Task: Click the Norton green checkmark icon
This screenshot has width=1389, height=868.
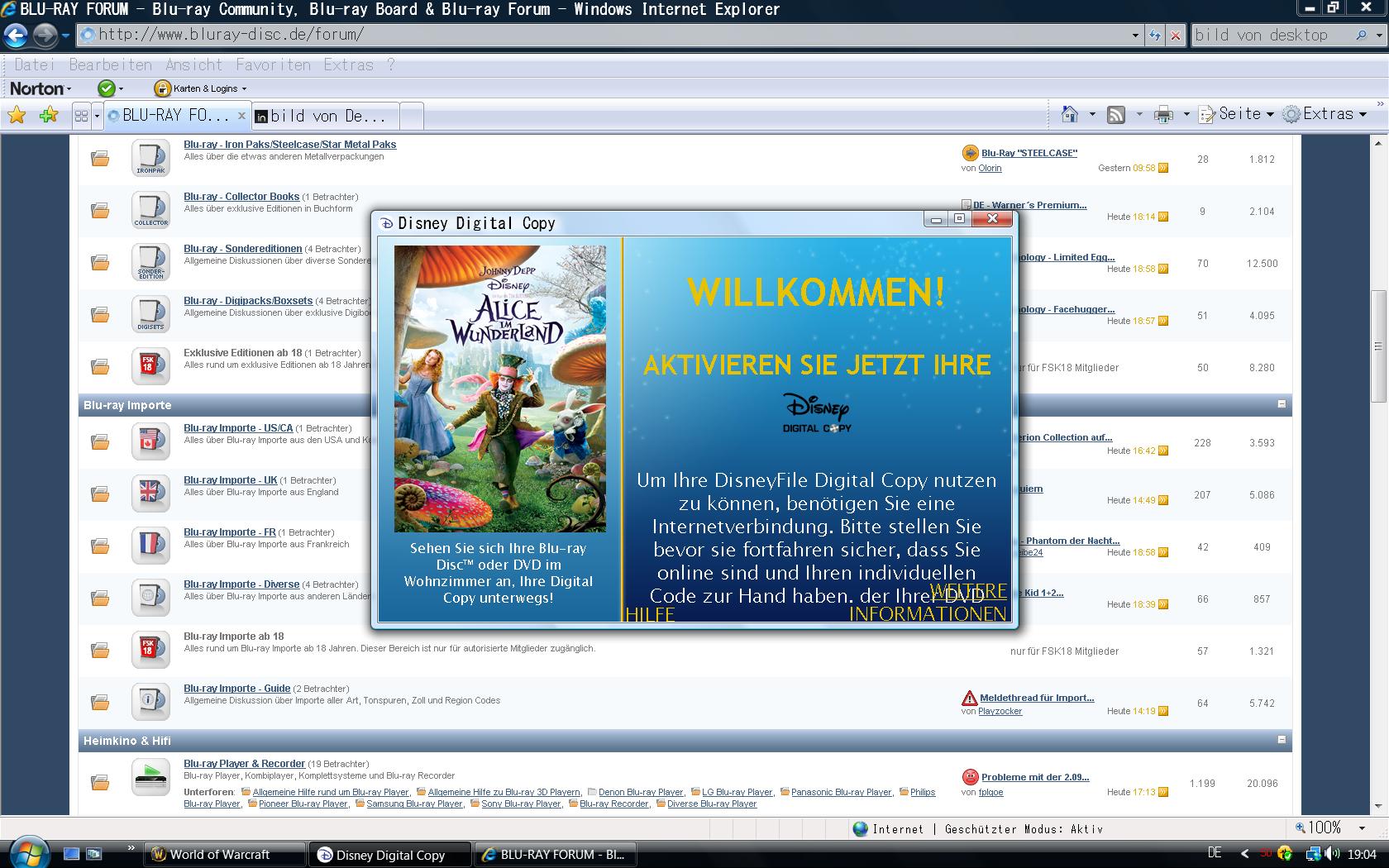Action: coord(106,88)
